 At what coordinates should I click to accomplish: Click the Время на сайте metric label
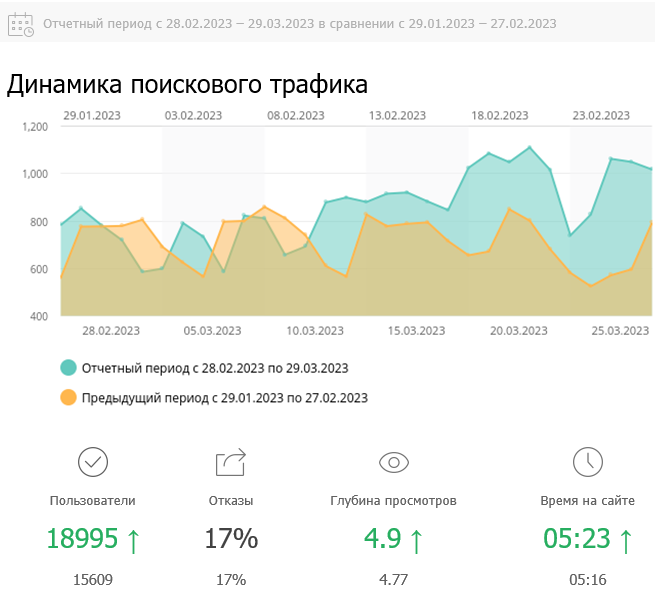click(588, 500)
